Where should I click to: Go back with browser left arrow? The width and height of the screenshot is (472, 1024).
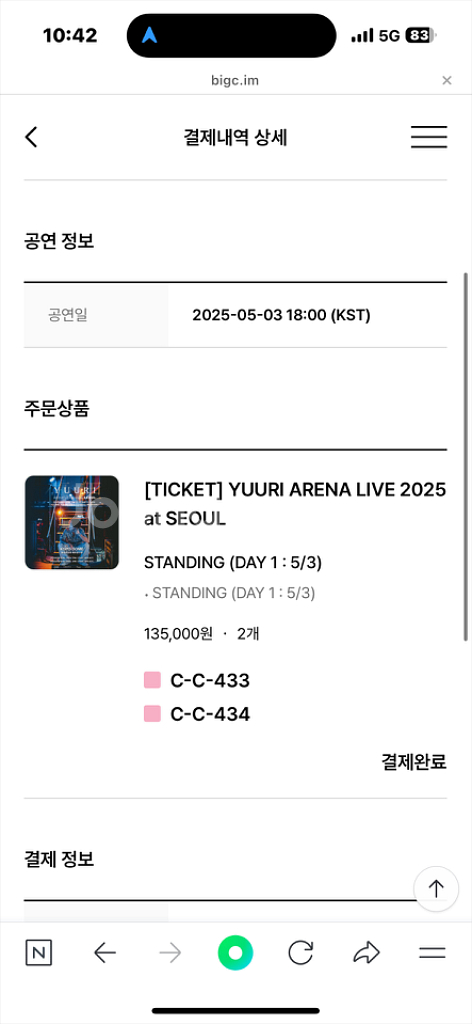104,953
